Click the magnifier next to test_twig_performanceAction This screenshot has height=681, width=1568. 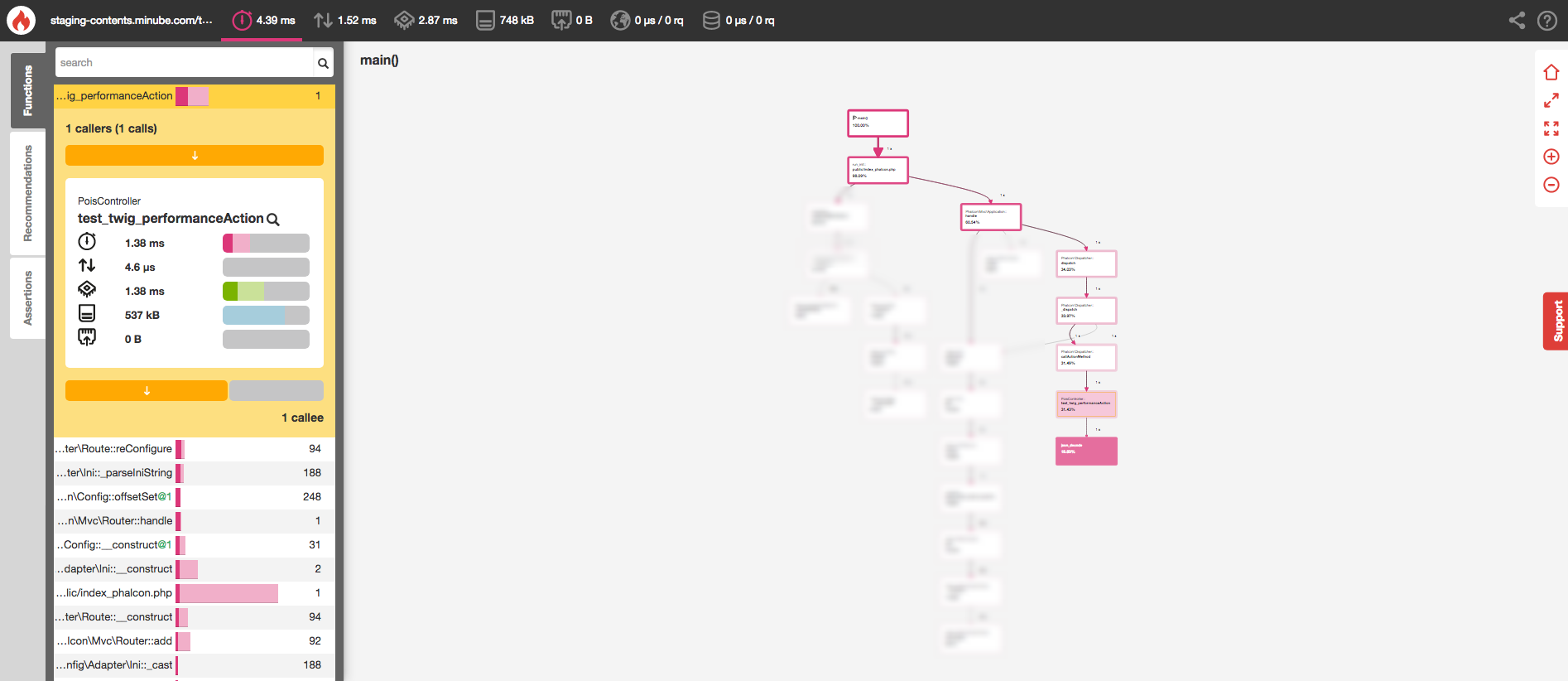click(x=273, y=219)
